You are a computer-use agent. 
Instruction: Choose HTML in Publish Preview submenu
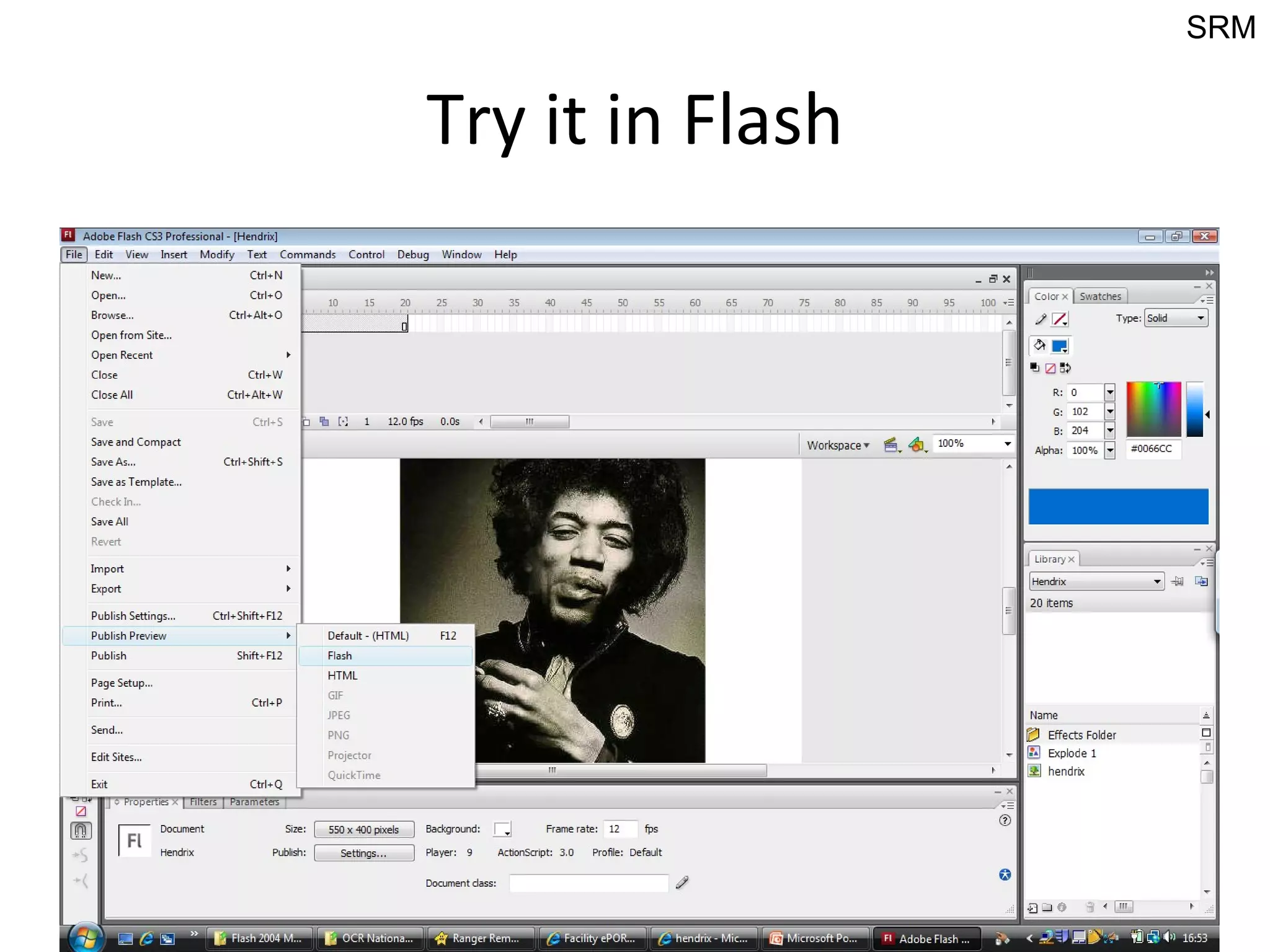(x=386, y=676)
